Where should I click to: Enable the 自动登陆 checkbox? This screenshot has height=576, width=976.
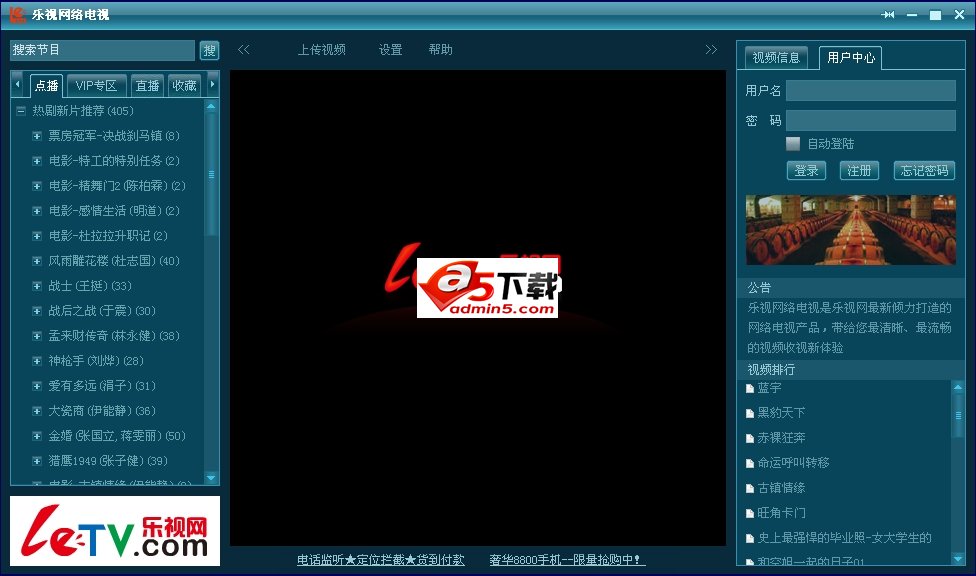click(793, 144)
